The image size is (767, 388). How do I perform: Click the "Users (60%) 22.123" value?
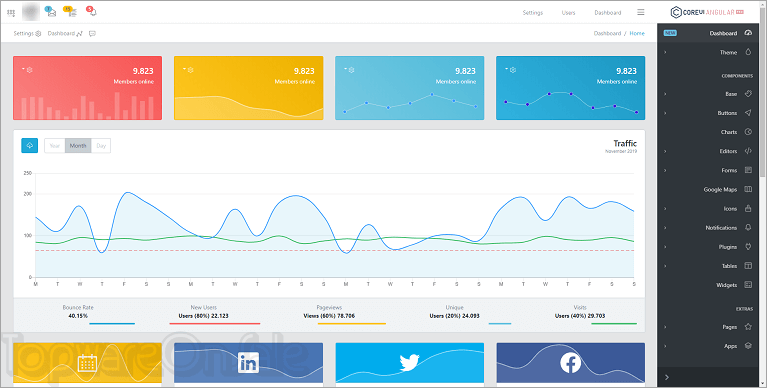tap(203, 316)
